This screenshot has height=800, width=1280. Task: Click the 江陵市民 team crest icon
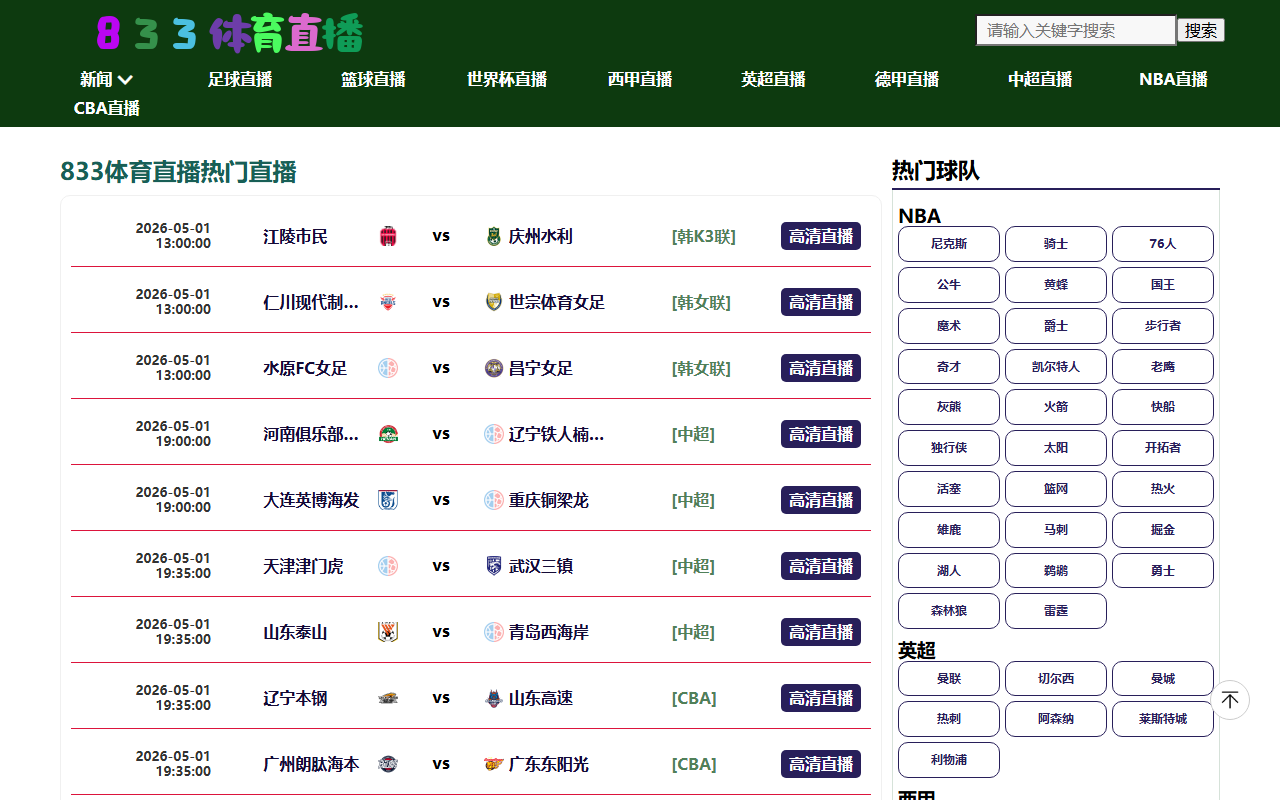388,236
